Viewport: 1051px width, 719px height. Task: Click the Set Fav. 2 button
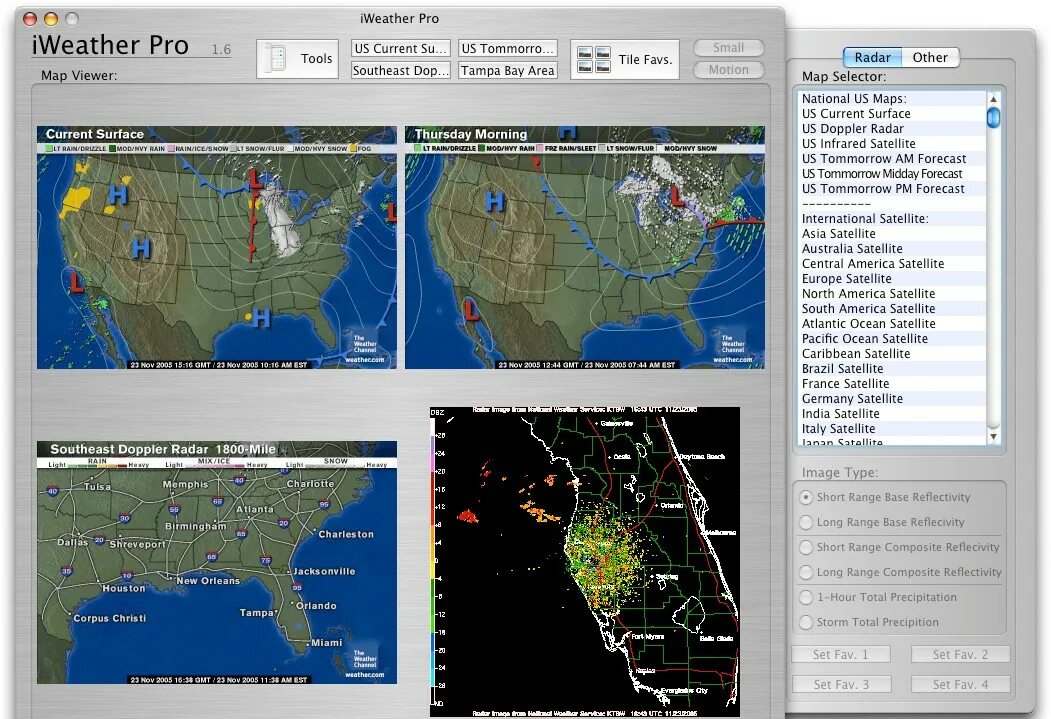[x=960, y=654]
